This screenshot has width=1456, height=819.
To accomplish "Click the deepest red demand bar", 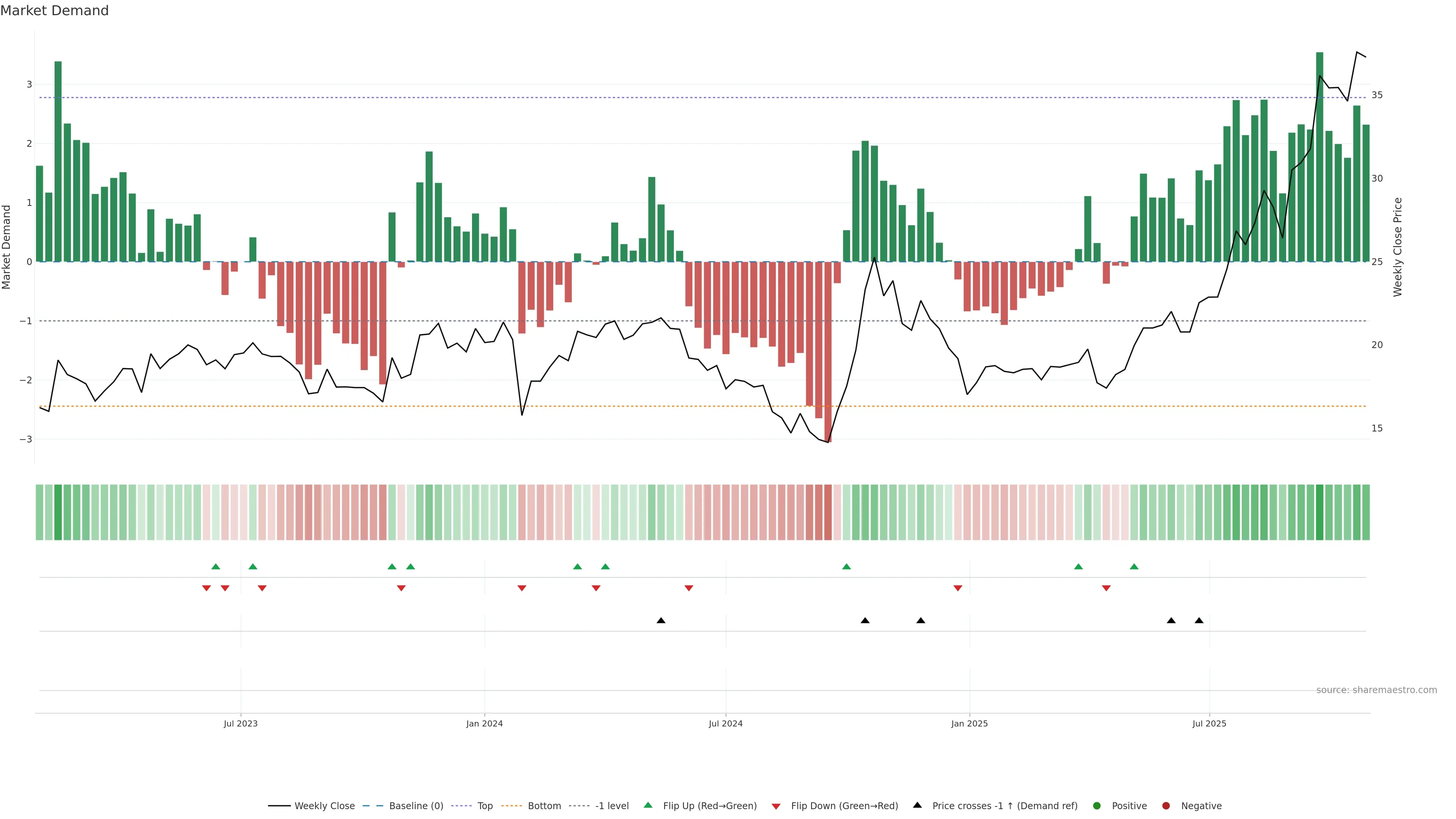I will click(x=828, y=350).
